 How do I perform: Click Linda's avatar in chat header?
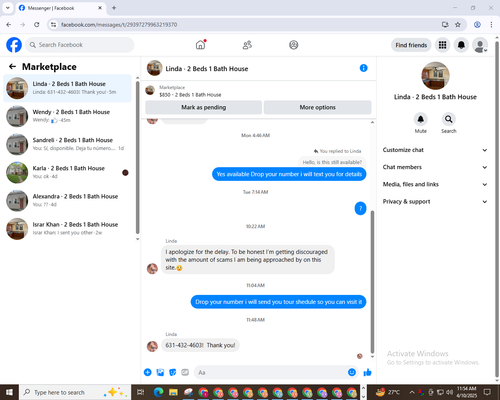click(155, 68)
